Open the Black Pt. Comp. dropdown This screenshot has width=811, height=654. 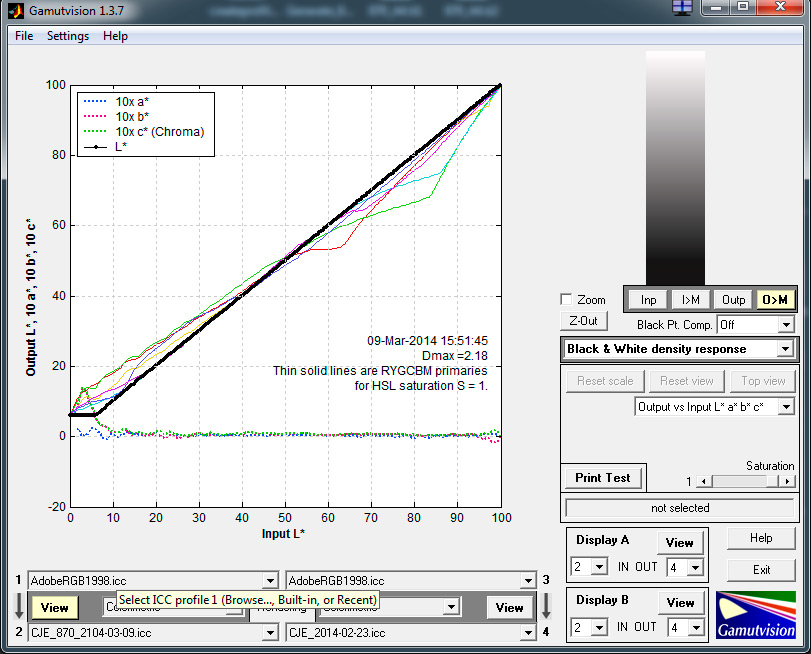[785, 325]
